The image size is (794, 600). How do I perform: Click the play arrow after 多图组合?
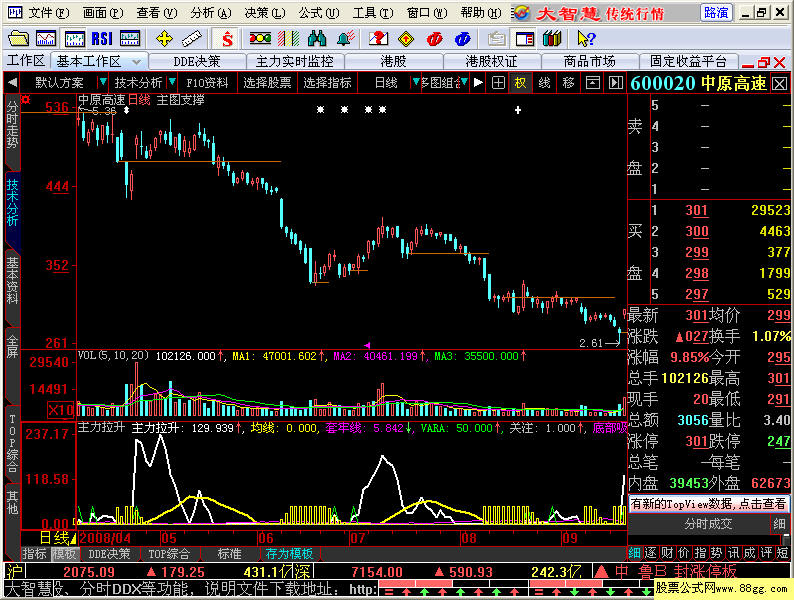(x=478, y=83)
